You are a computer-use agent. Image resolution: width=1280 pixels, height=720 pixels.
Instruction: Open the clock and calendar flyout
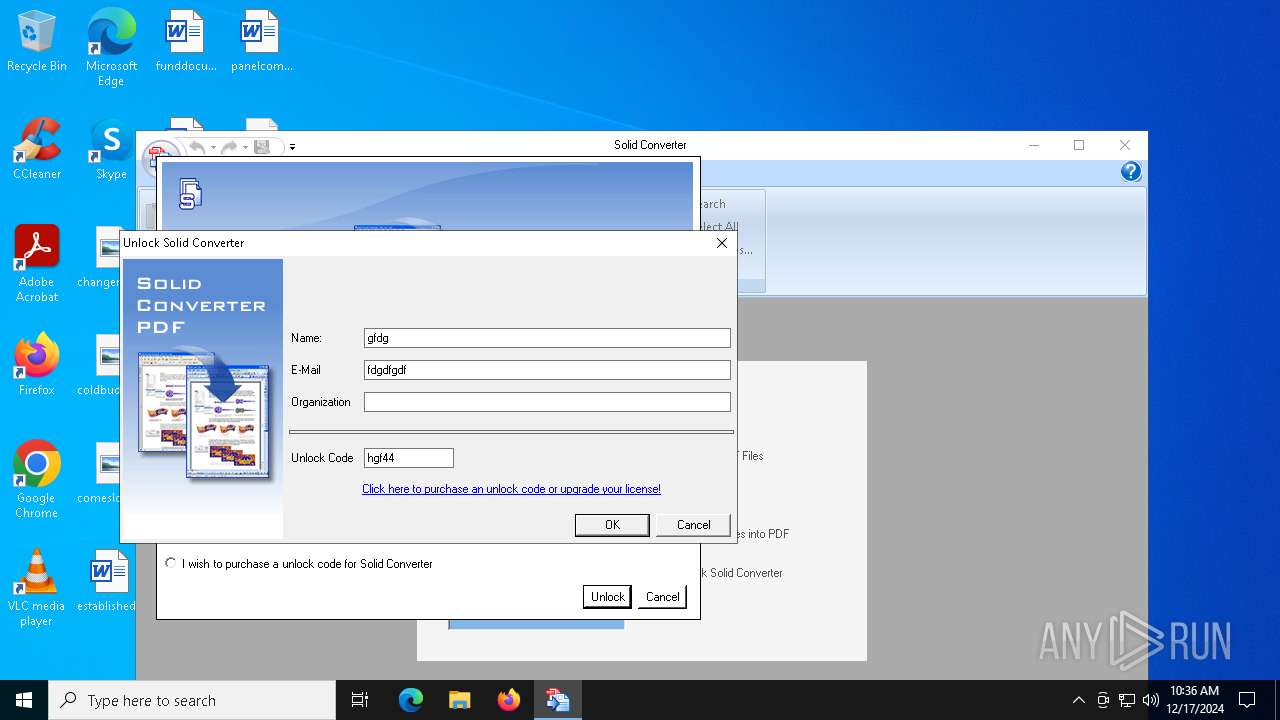[1195, 700]
